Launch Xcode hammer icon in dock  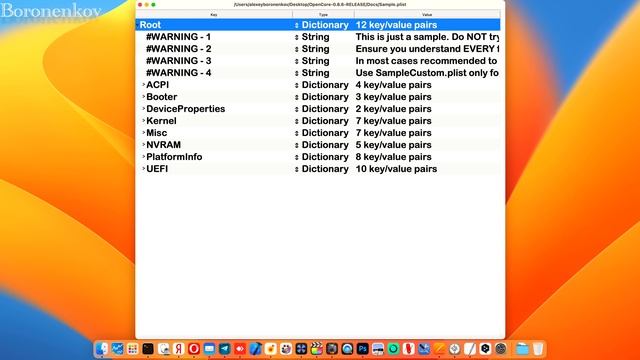(x=255, y=349)
